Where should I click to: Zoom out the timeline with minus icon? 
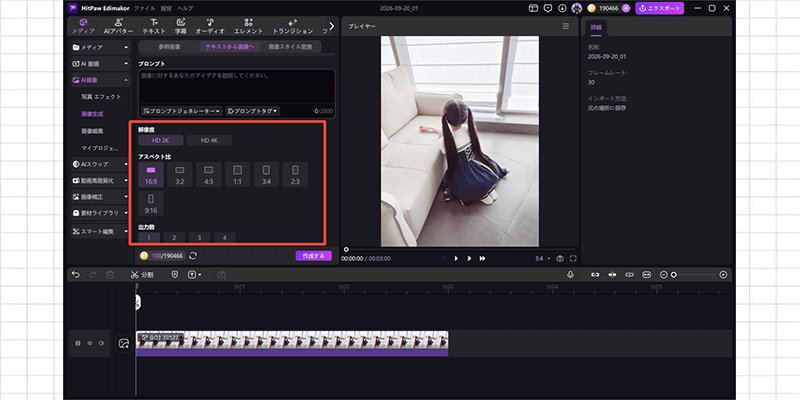coord(663,274)
